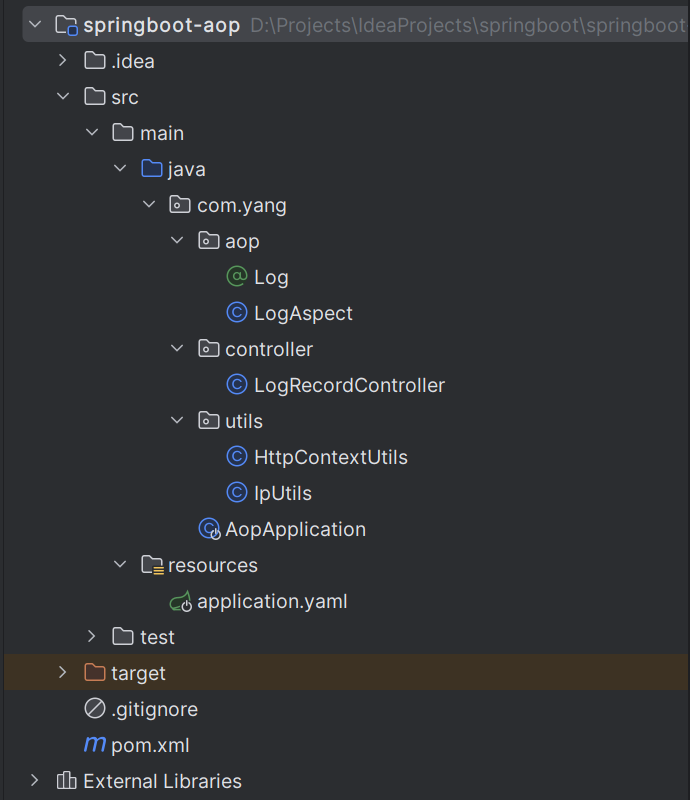The height and width of the screenshot is (800, 690).
Task: Click the AopApplication runnable class icon
Action: (x=209, y=529)
